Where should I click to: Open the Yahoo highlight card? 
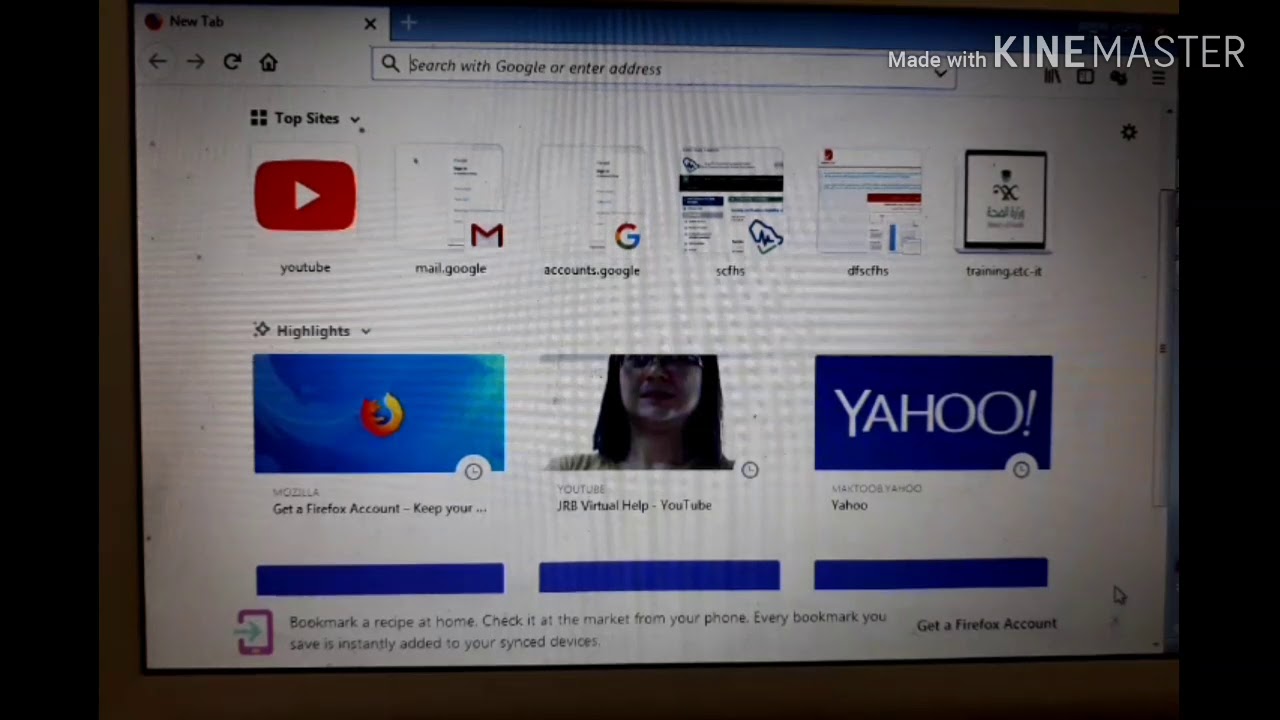click(x=933, y=434)
